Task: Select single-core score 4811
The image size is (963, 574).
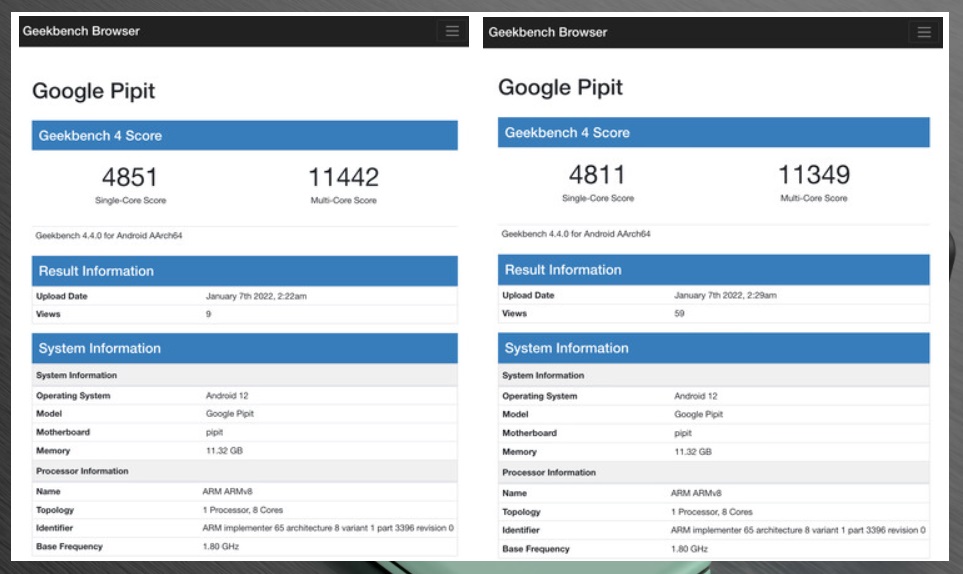Action: click(597, 175)
